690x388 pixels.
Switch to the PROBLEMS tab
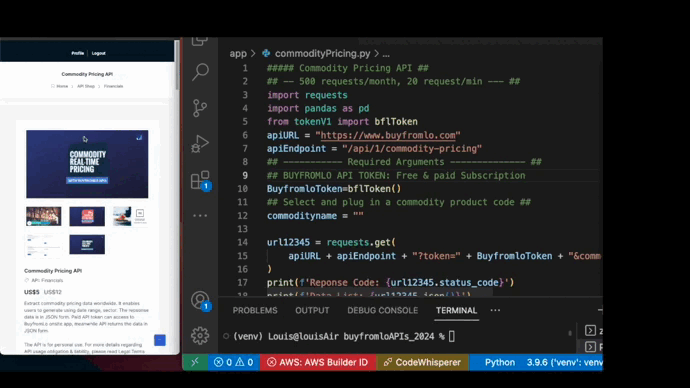[255, 311]
